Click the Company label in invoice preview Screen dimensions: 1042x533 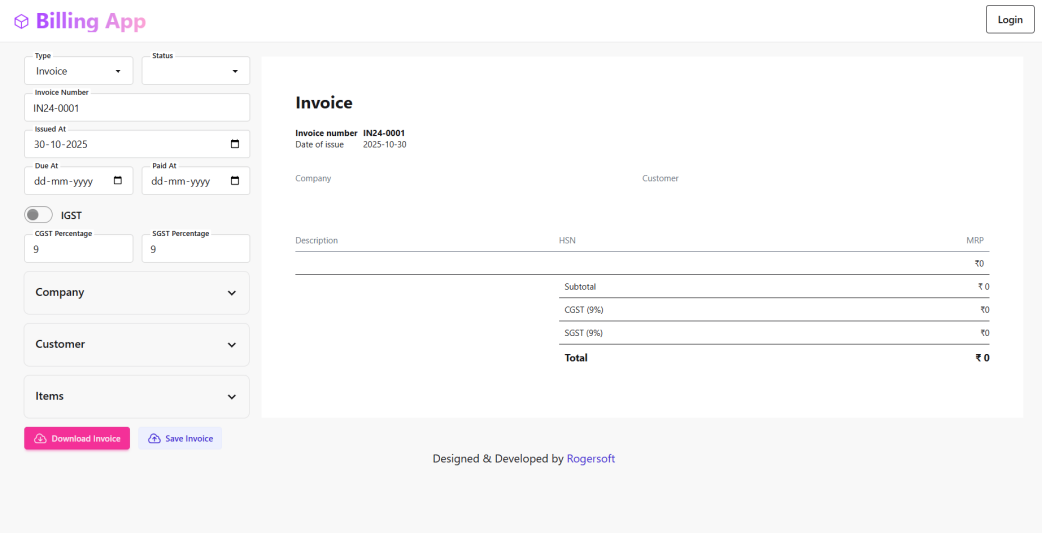(313, 179)
